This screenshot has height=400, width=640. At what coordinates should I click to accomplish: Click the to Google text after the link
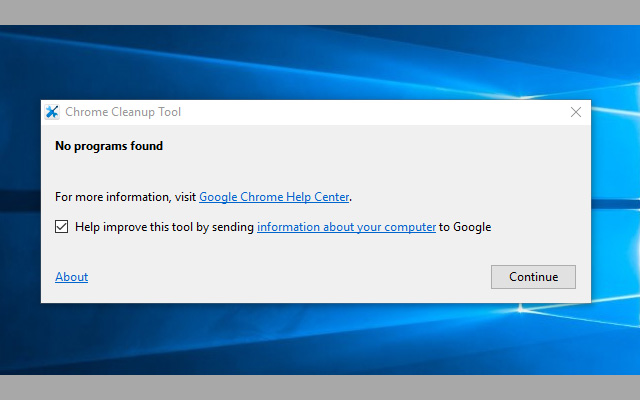tap(465, 227)
